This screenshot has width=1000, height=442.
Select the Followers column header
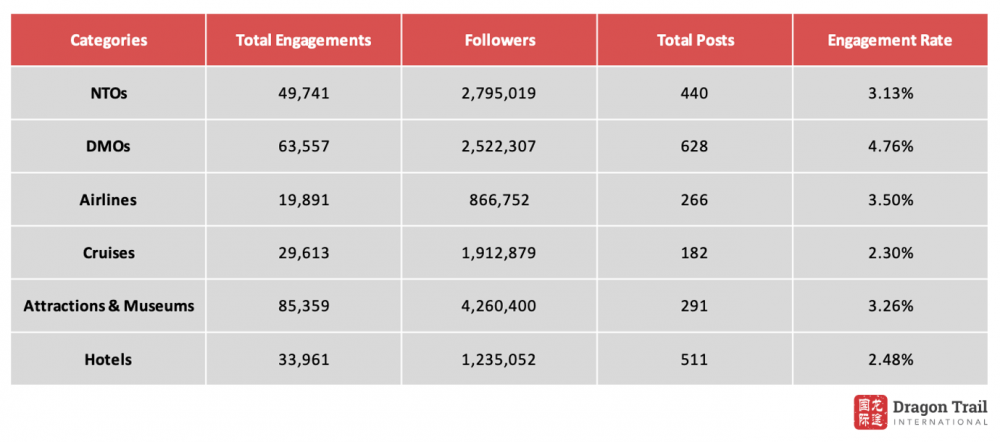(500, 41)
